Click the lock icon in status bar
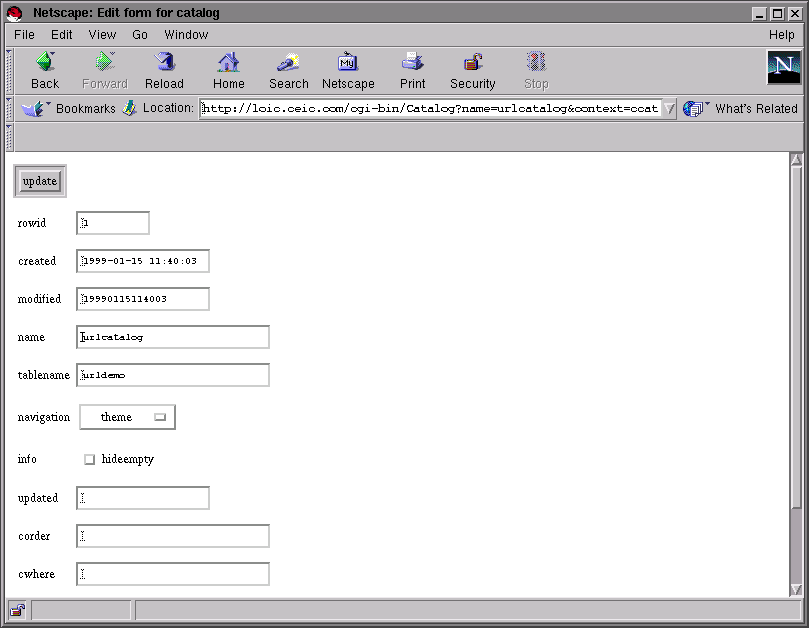Viewport: 809px width, 628px height. click(x=18, y=610)
